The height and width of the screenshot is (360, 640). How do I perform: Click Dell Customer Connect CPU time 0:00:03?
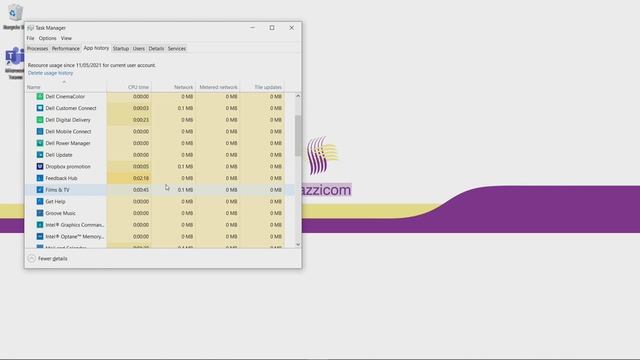pos(141,108)
